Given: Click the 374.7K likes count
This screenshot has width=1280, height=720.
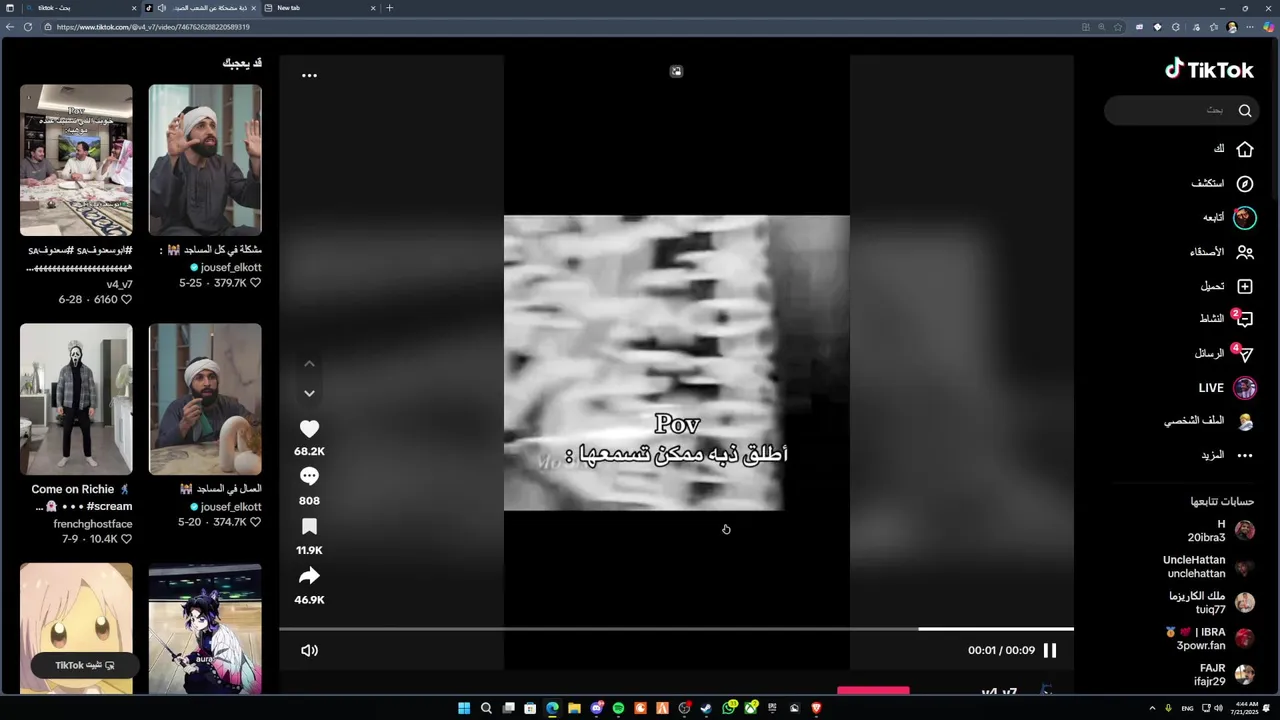Looking at the screenshot, I should (x=230, y=522).
